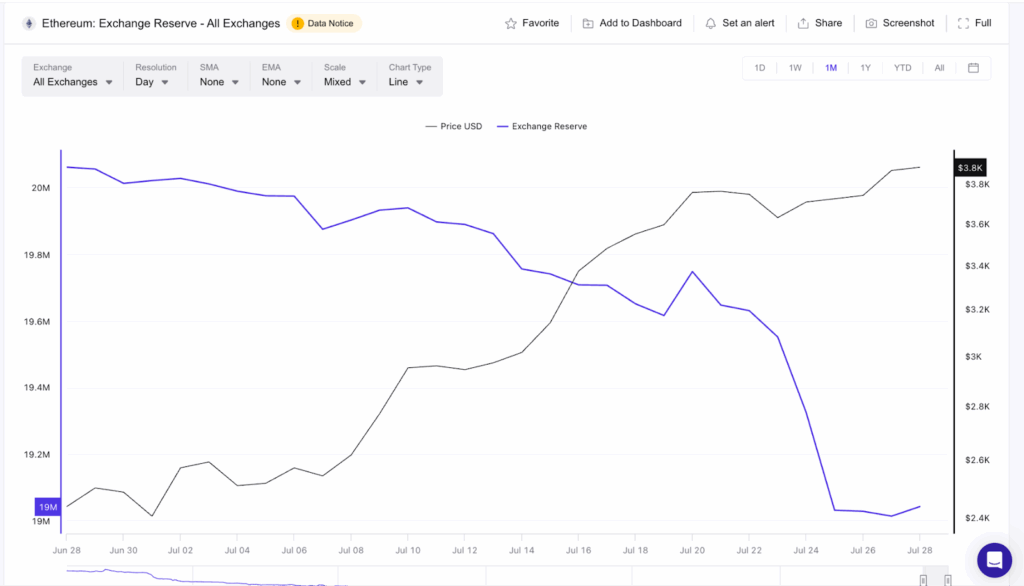Click the 'Jul 28' x-axis date label

pyautogui.click(x=920, y=550)
